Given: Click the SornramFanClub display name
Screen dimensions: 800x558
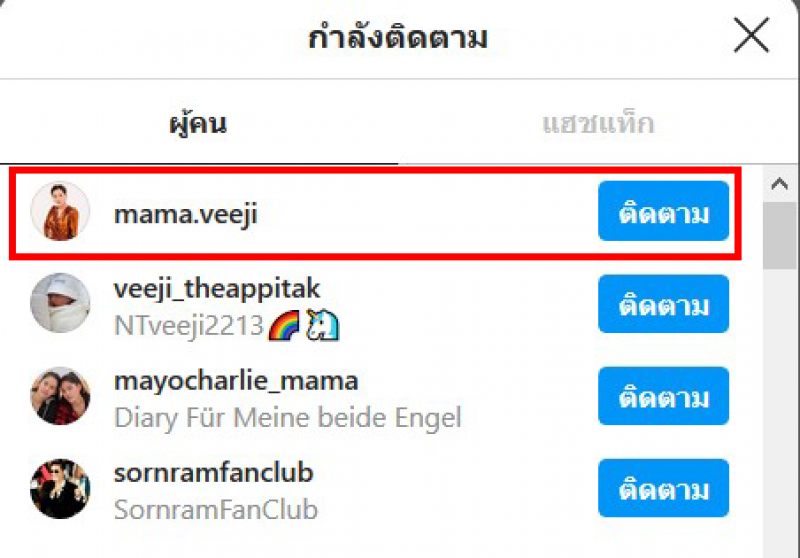Looking at the screenshot, I should (x=216, y=510).
